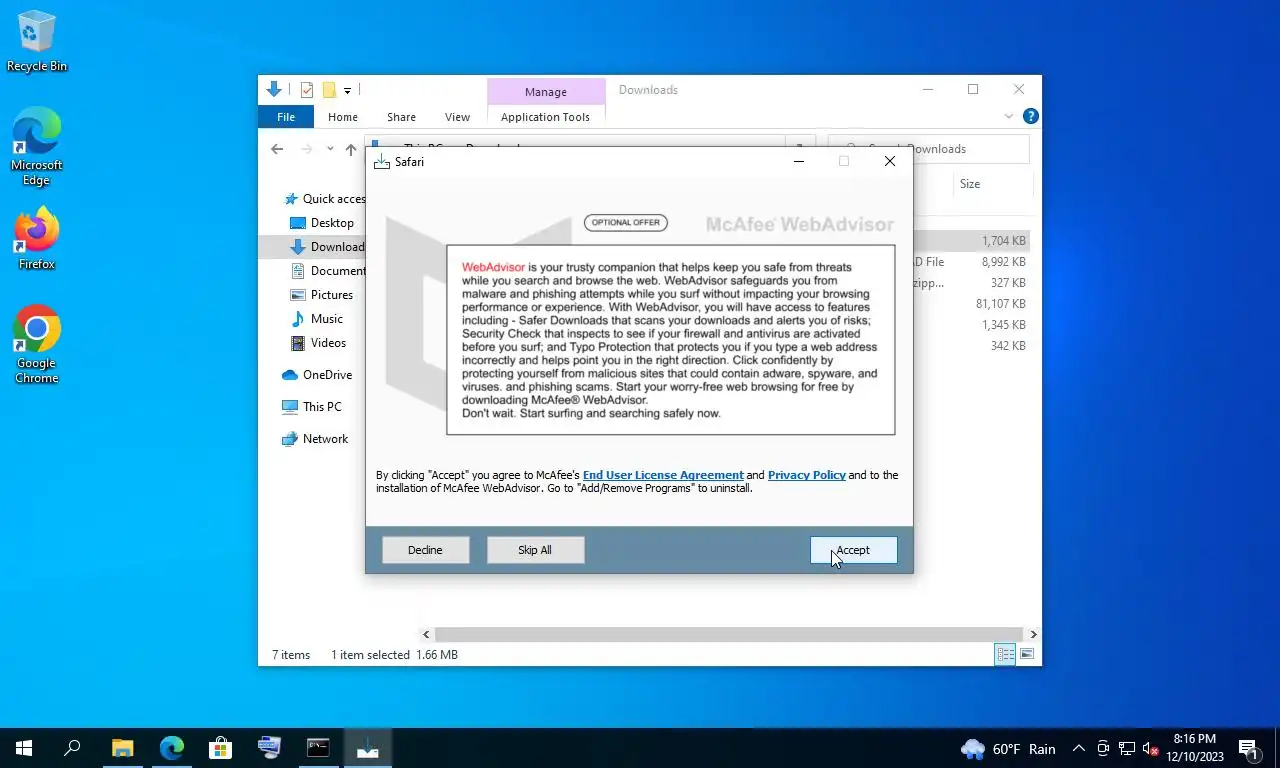
Task: Launch Firefox from the desktop
Action: click(37, 239)
